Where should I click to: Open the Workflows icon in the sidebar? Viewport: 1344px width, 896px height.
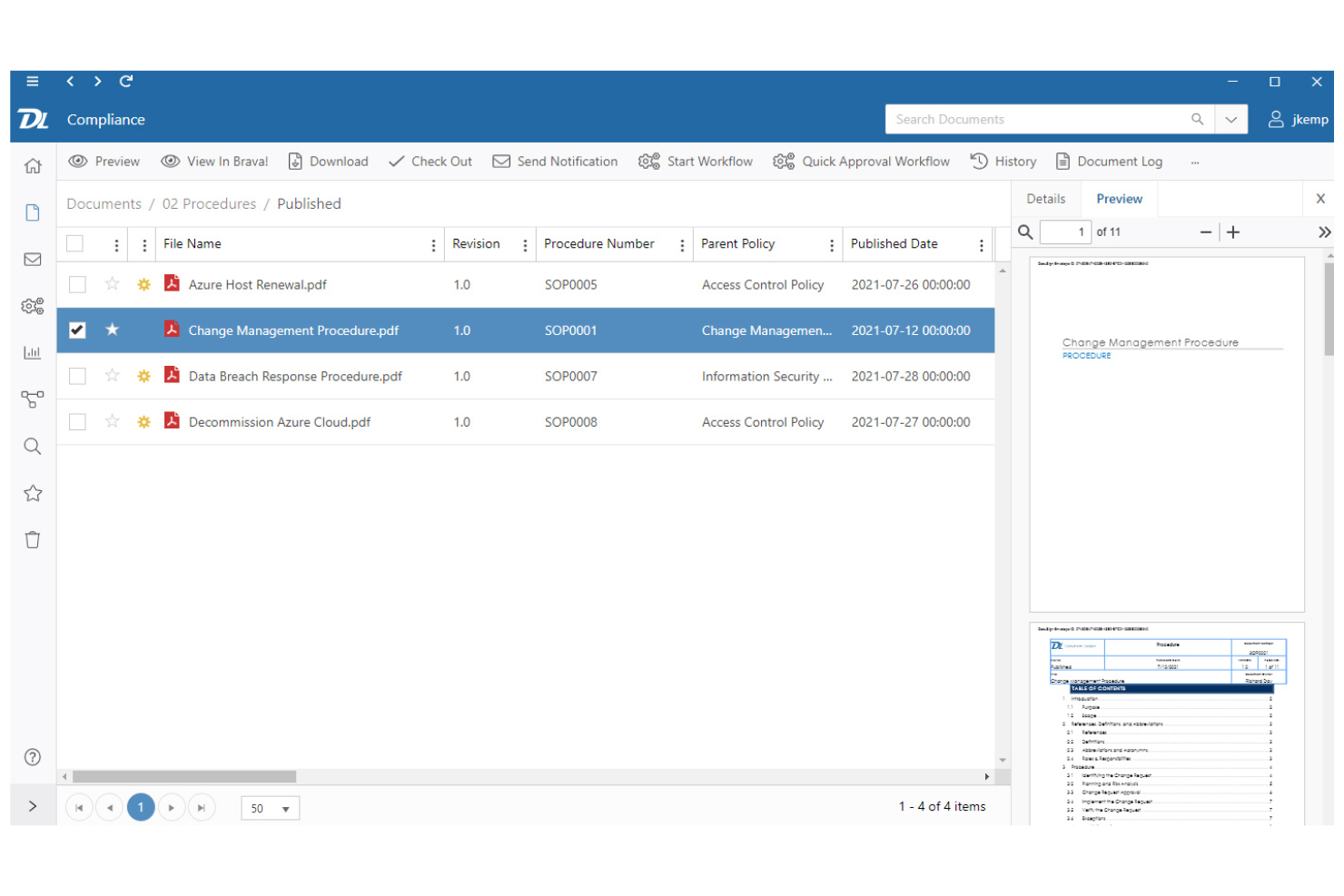coord(33,399)
